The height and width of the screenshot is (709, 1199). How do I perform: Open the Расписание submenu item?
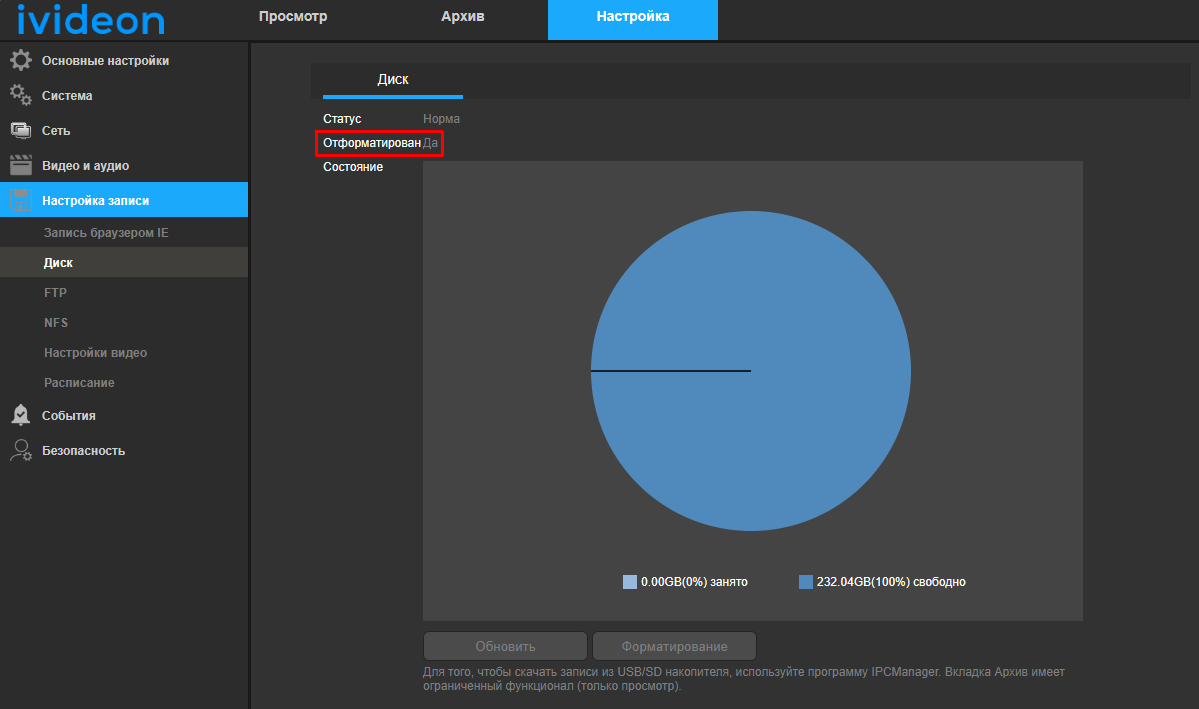pos(124,382)
